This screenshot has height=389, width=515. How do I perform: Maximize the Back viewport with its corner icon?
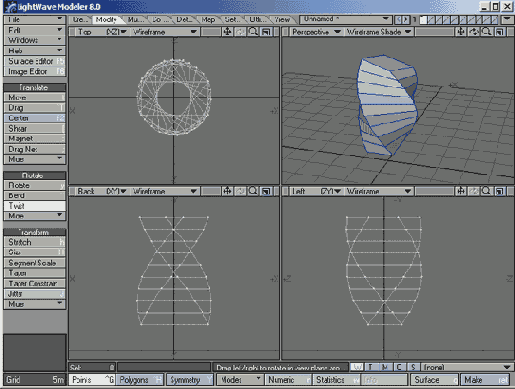[x=266, y=191]
